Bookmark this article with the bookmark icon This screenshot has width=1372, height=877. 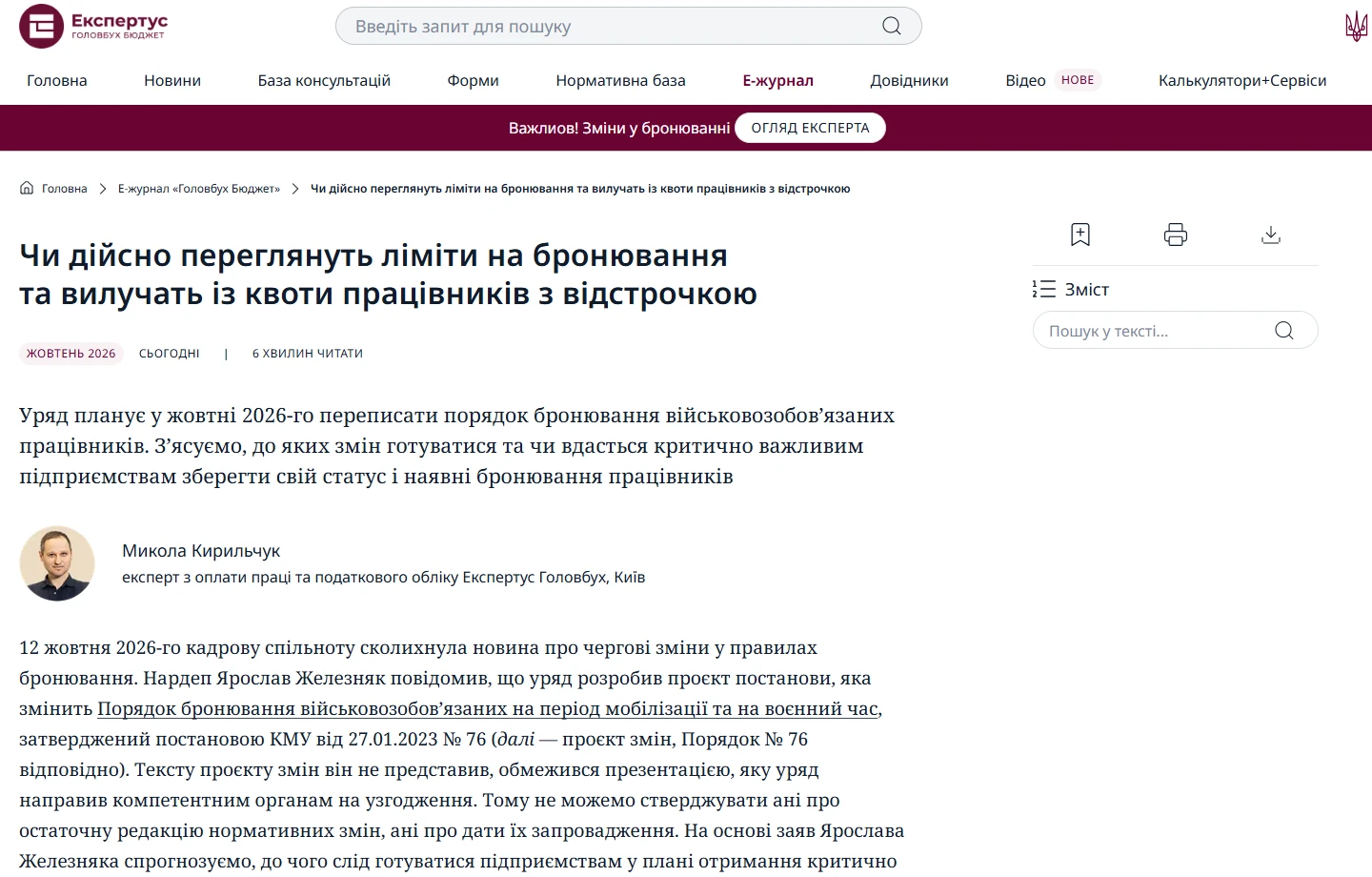pyautogui.click(x=1080, y=235)
